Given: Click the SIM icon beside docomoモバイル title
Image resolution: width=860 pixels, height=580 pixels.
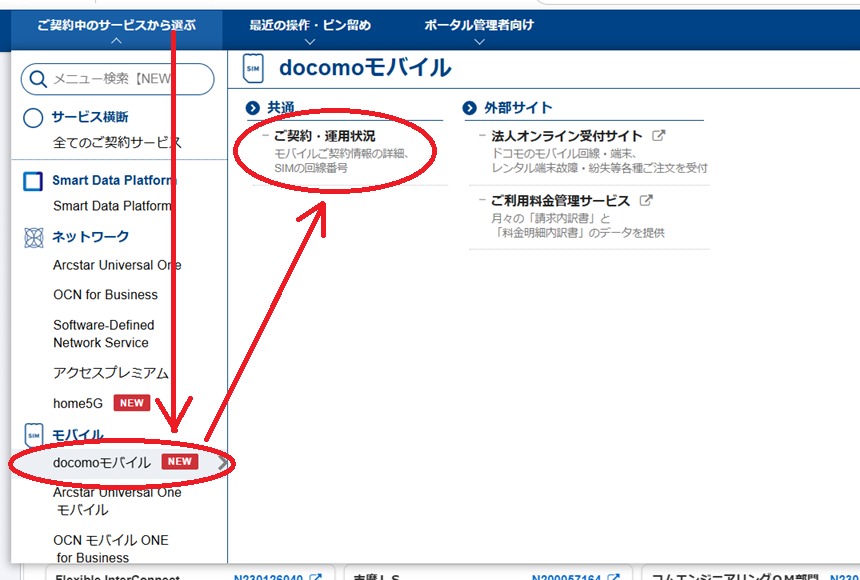Looking at the screenshot, I should pyautogui.click(x=253, y=69).
